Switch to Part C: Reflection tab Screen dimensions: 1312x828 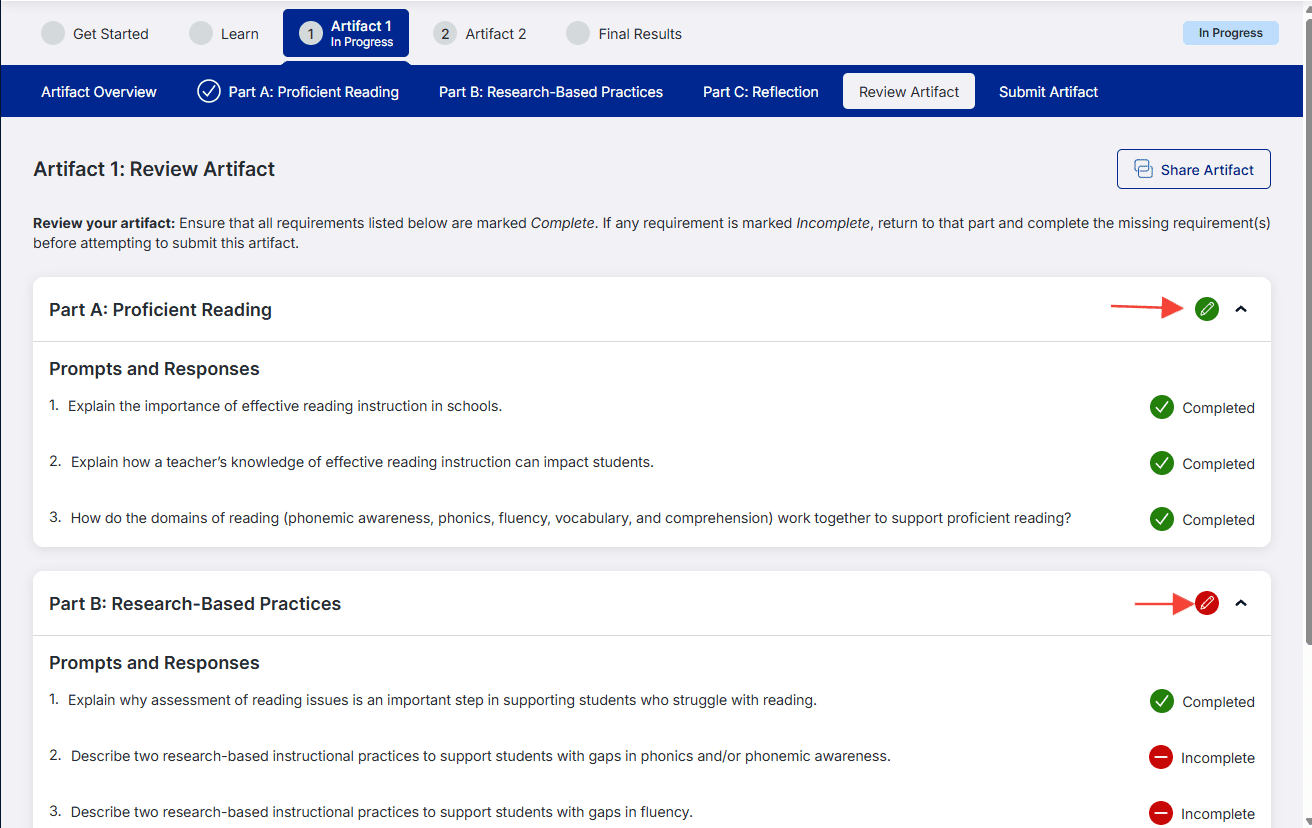(761, 91)
